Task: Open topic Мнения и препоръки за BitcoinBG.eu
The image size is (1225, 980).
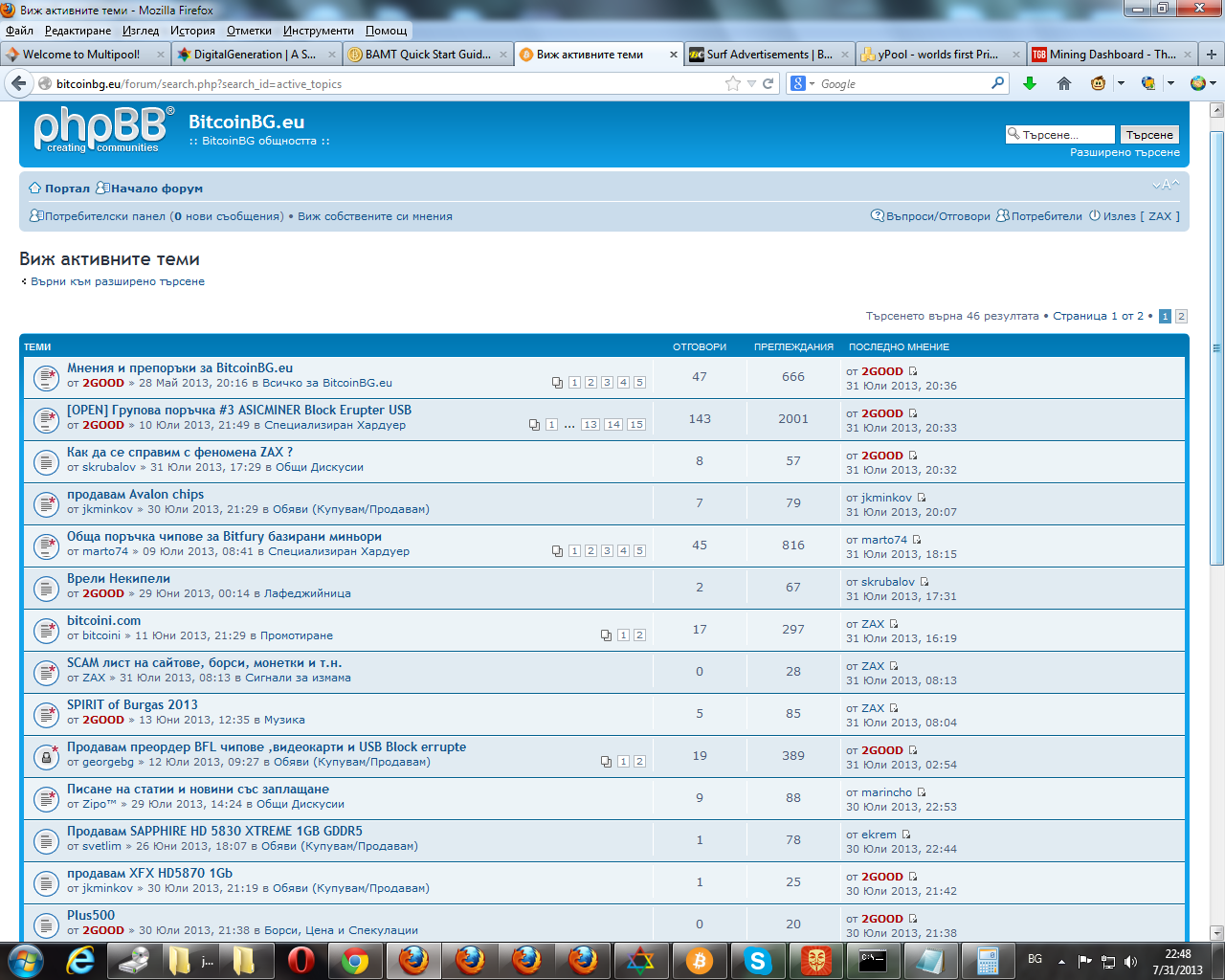Action: pyautogui.click(x=180, y=367)
